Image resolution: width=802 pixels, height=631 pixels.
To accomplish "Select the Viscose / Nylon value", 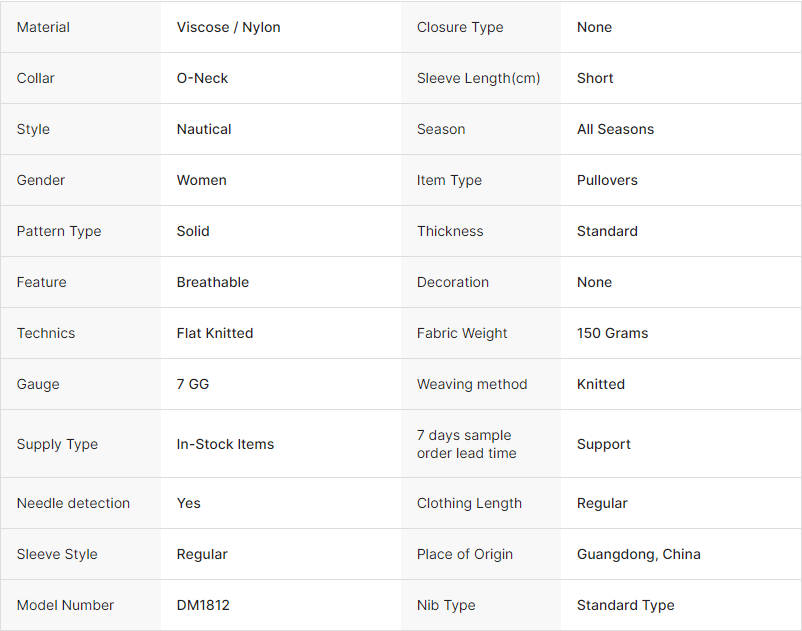I will [228, 27].
